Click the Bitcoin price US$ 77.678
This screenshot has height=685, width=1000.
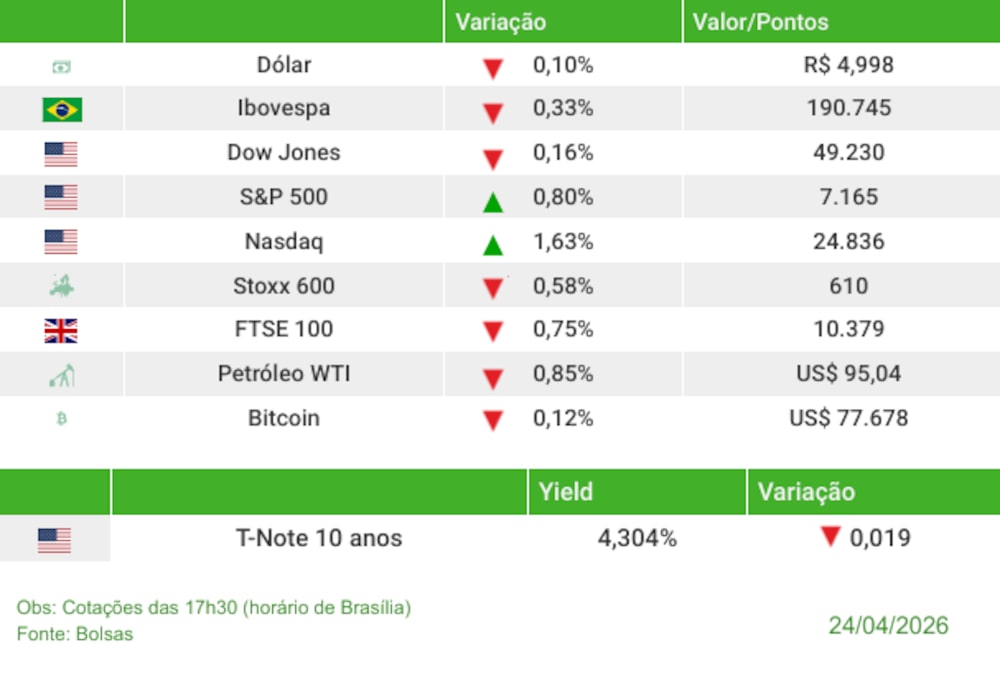coord(849,418)
